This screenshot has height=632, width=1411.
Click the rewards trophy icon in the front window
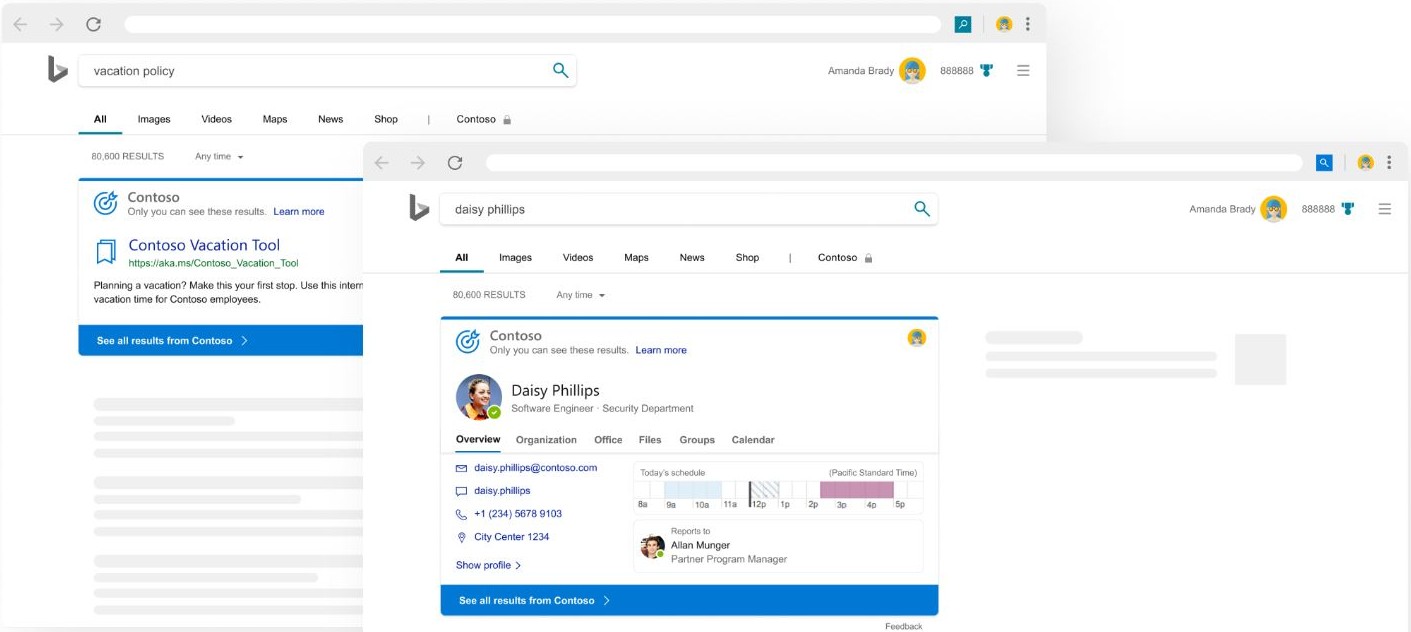point(1348,209)
